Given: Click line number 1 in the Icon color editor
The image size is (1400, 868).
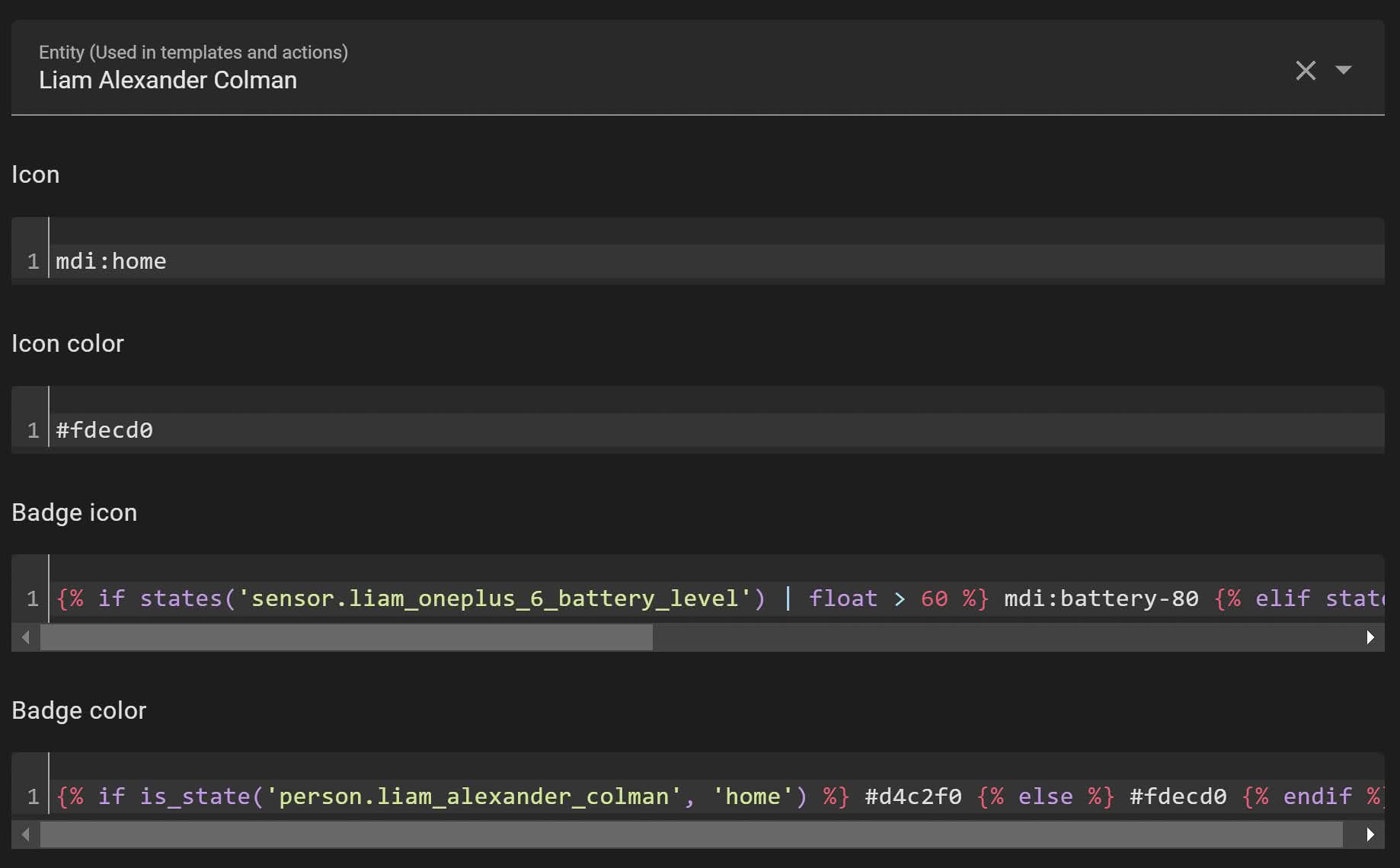Looking at the screenshot, I should [x=33, y=430].
